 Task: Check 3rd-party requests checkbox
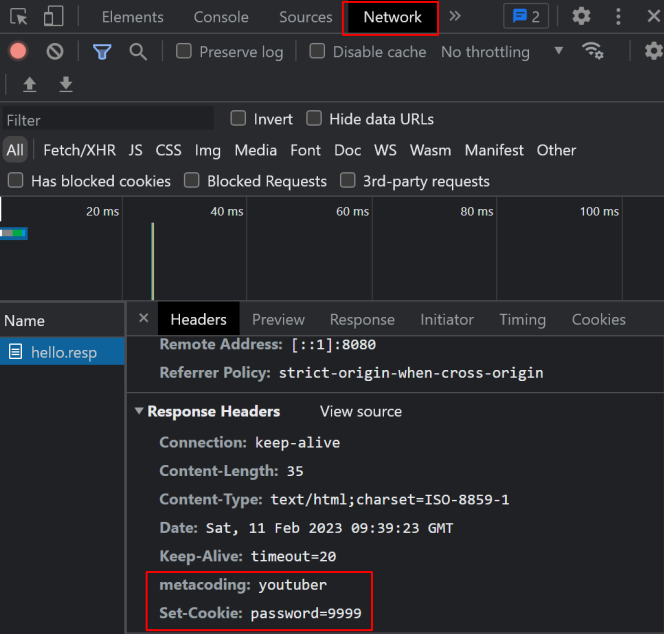pyautogui.click(x=348, y=180)
